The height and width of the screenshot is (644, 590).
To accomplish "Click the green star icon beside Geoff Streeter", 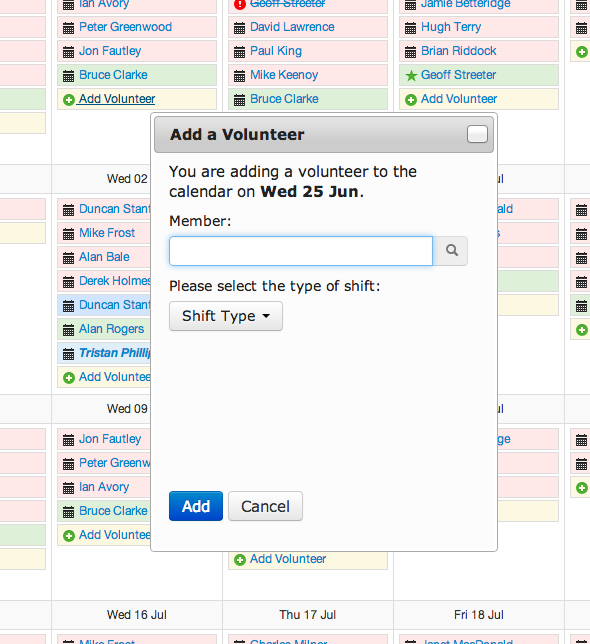I will [x=411, y=76].
